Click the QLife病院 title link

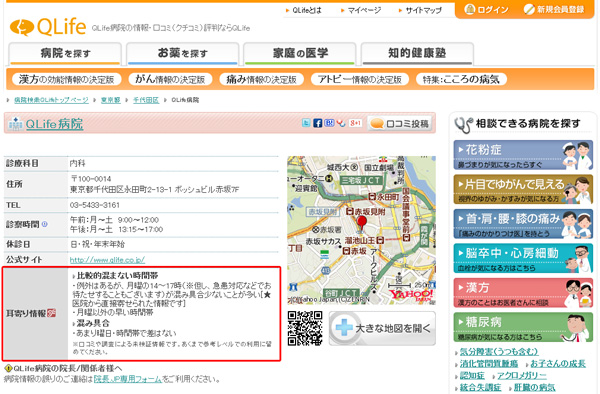point(54,124)
